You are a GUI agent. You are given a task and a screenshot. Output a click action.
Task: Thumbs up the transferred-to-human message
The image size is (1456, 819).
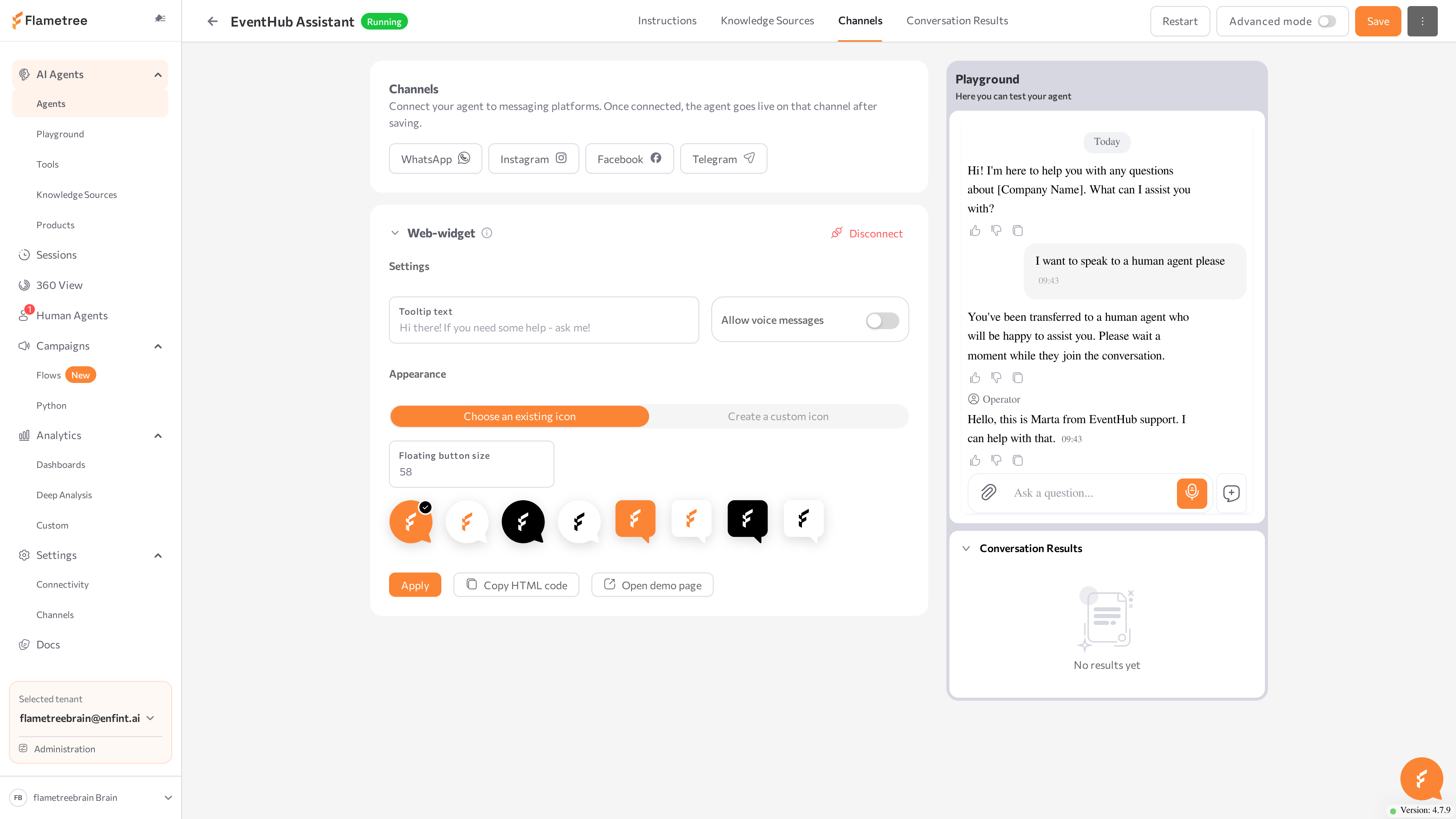tap(975, 378)
